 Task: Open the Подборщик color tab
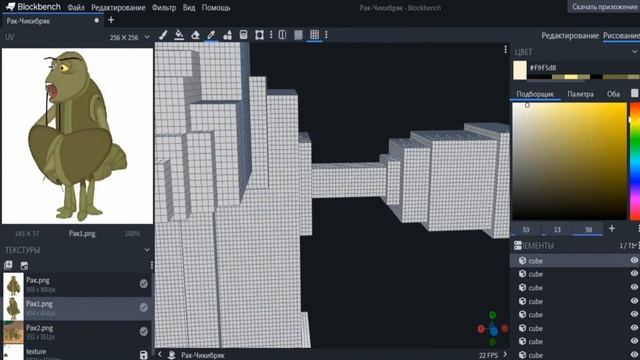535,94
